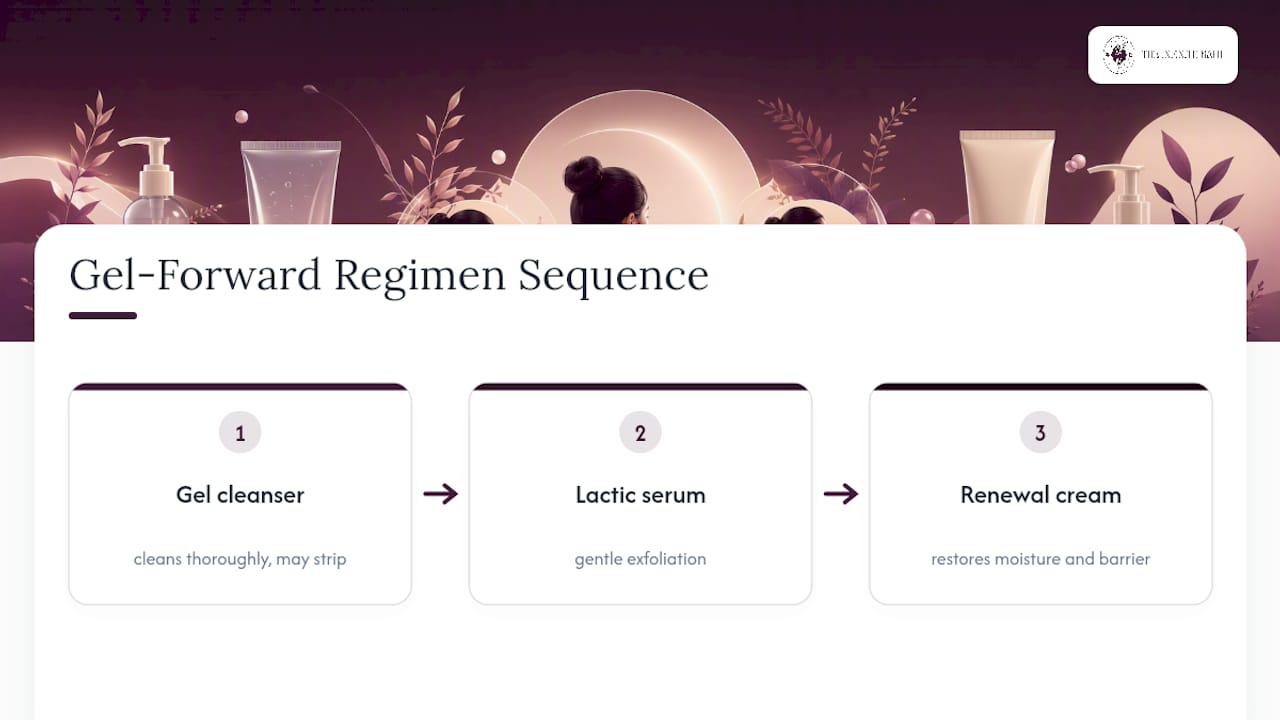Click the step 2 number circle
The image size is (1280, 720).
640,433
